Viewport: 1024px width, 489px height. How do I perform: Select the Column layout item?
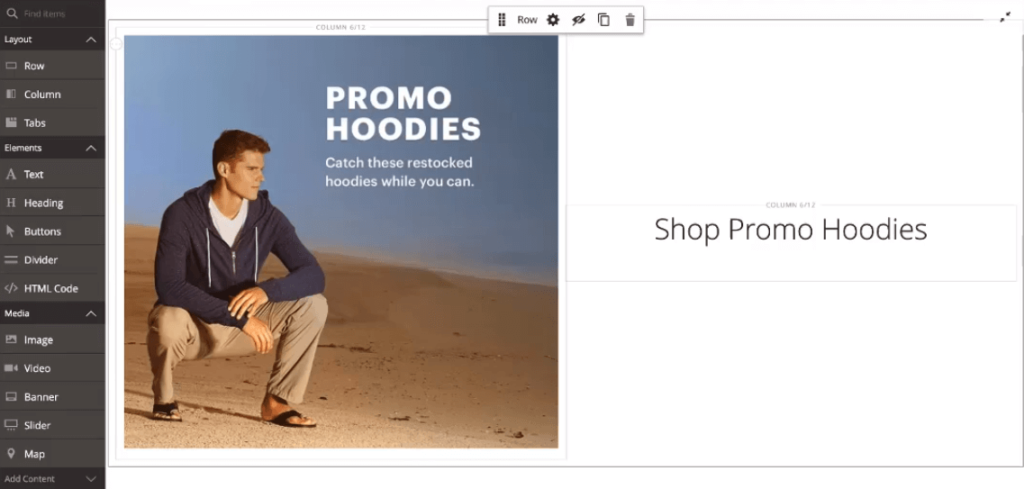pyautogui.click(x=52, y=94)
